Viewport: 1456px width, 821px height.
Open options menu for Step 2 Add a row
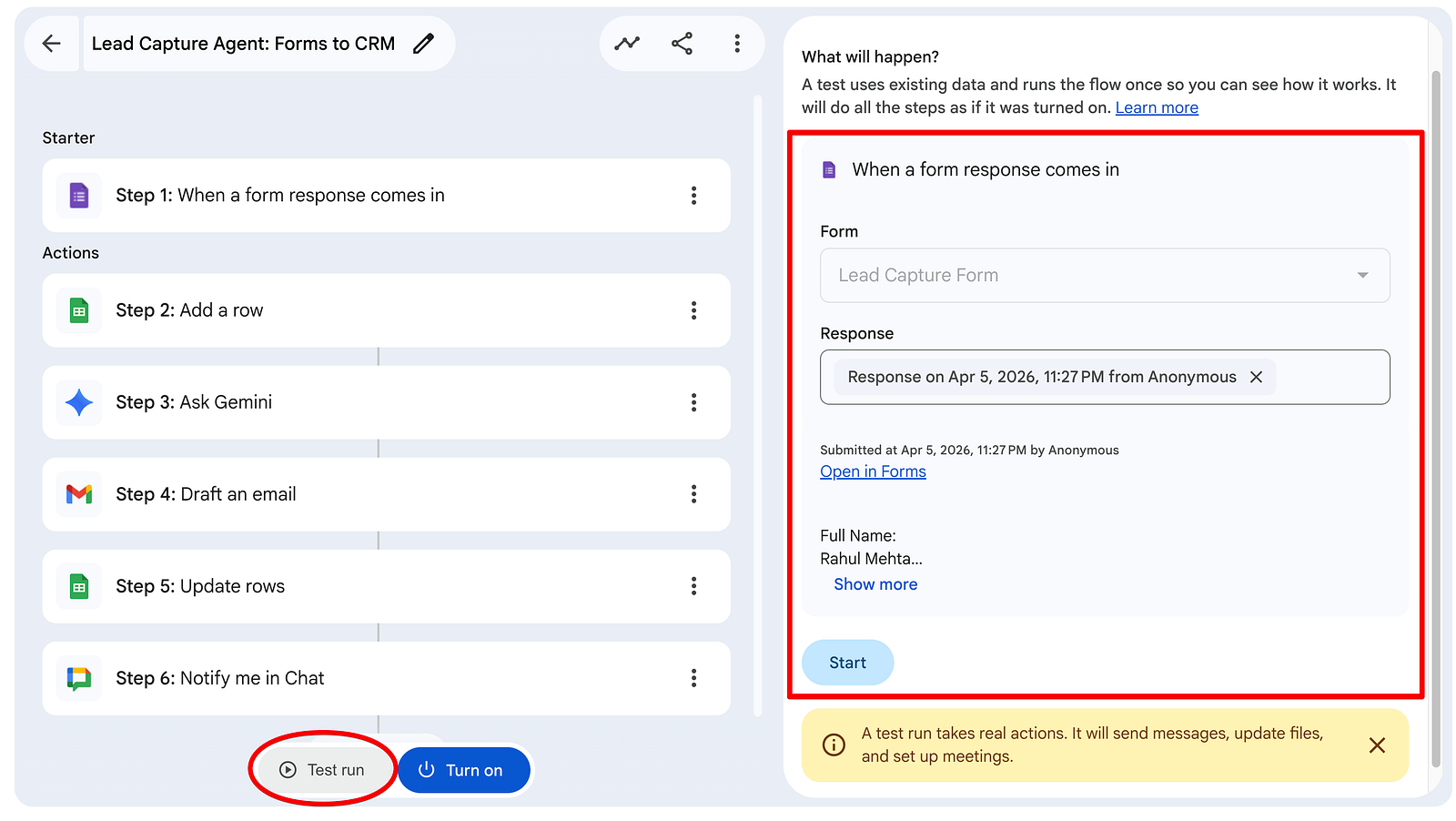point(693,310)
